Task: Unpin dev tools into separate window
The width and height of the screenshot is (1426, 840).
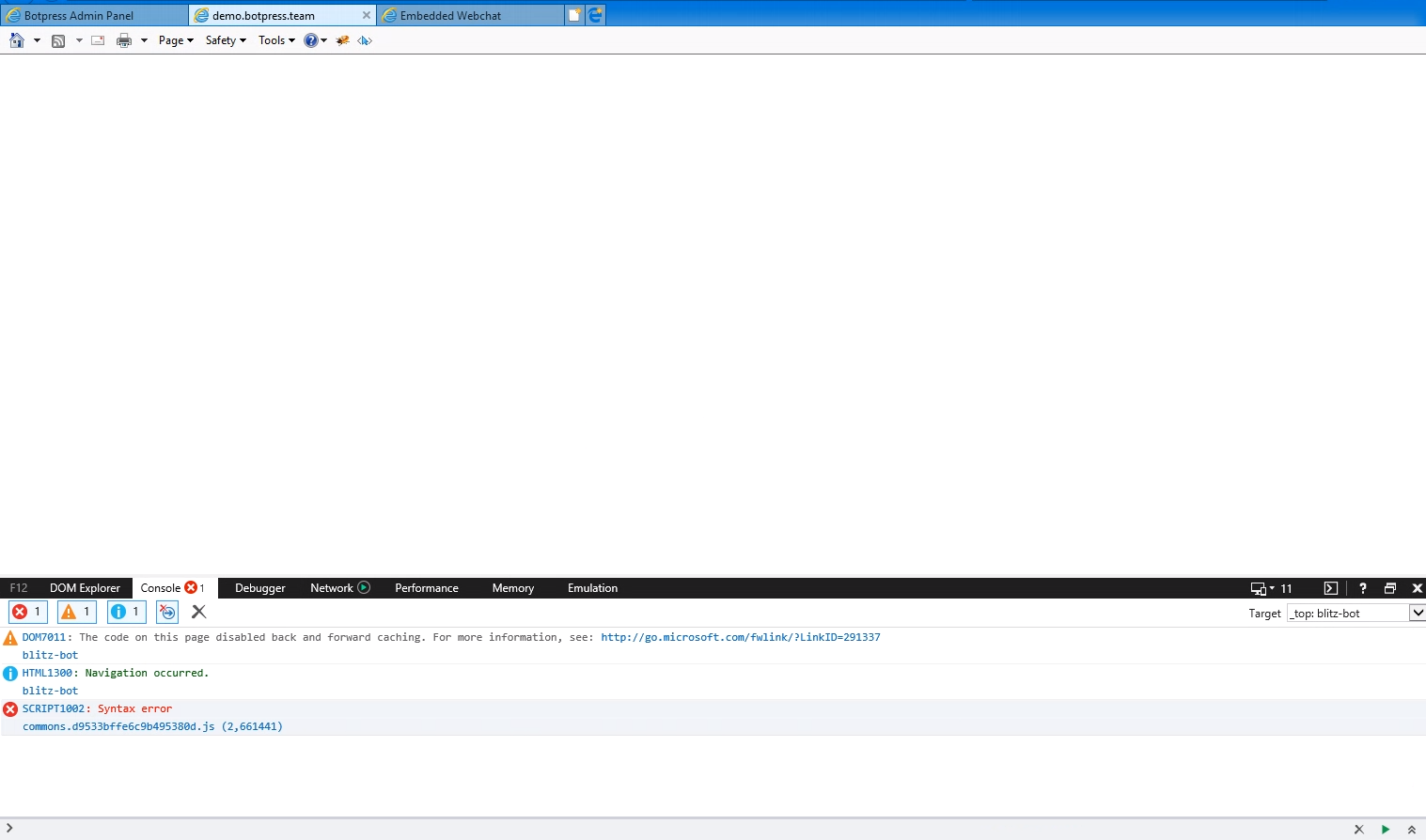Action: tap(1390, 588)
